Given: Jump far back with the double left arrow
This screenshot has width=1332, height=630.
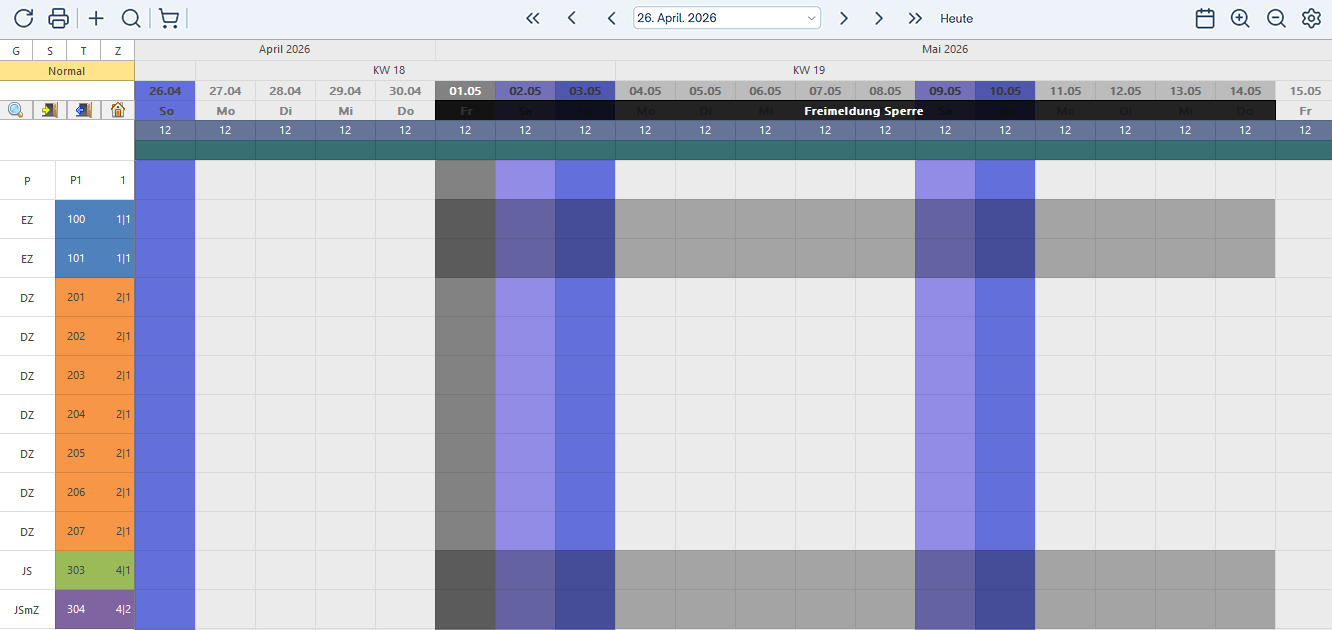Looking at the screenshot, I should (x=533, y=18).
